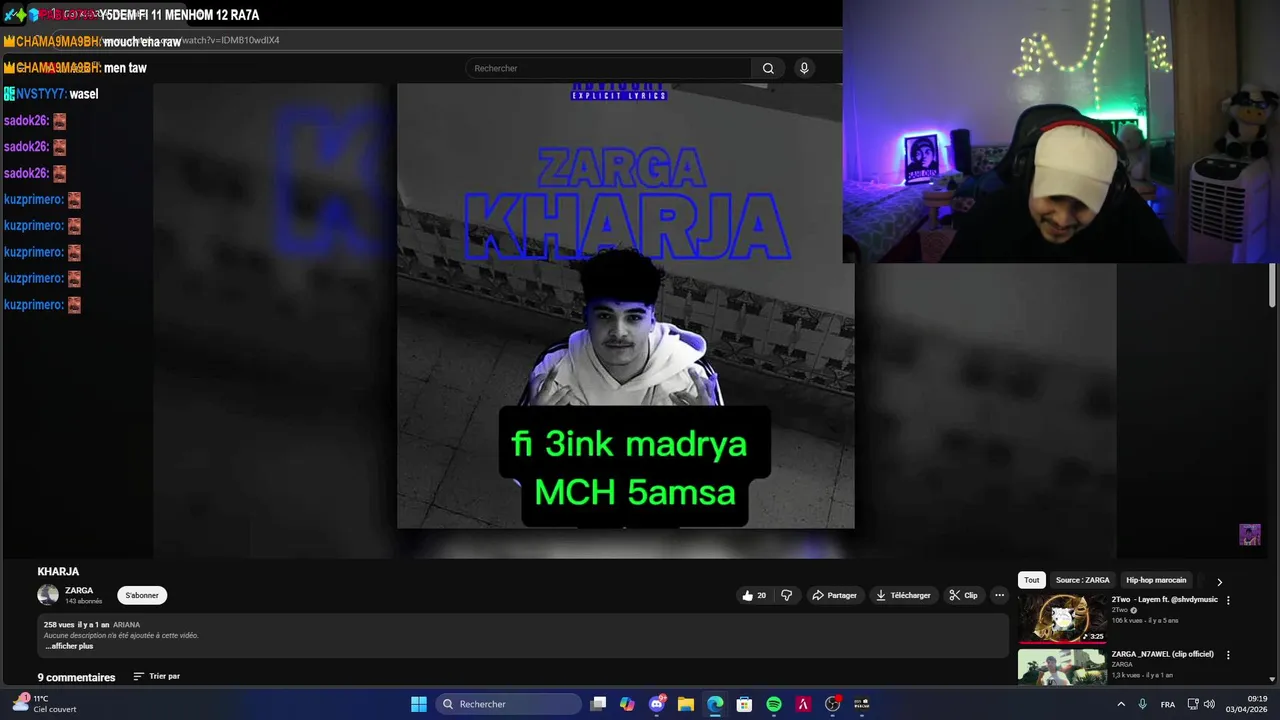Open the network status tray icon

pyautogui.click(x=1193, y=704)
